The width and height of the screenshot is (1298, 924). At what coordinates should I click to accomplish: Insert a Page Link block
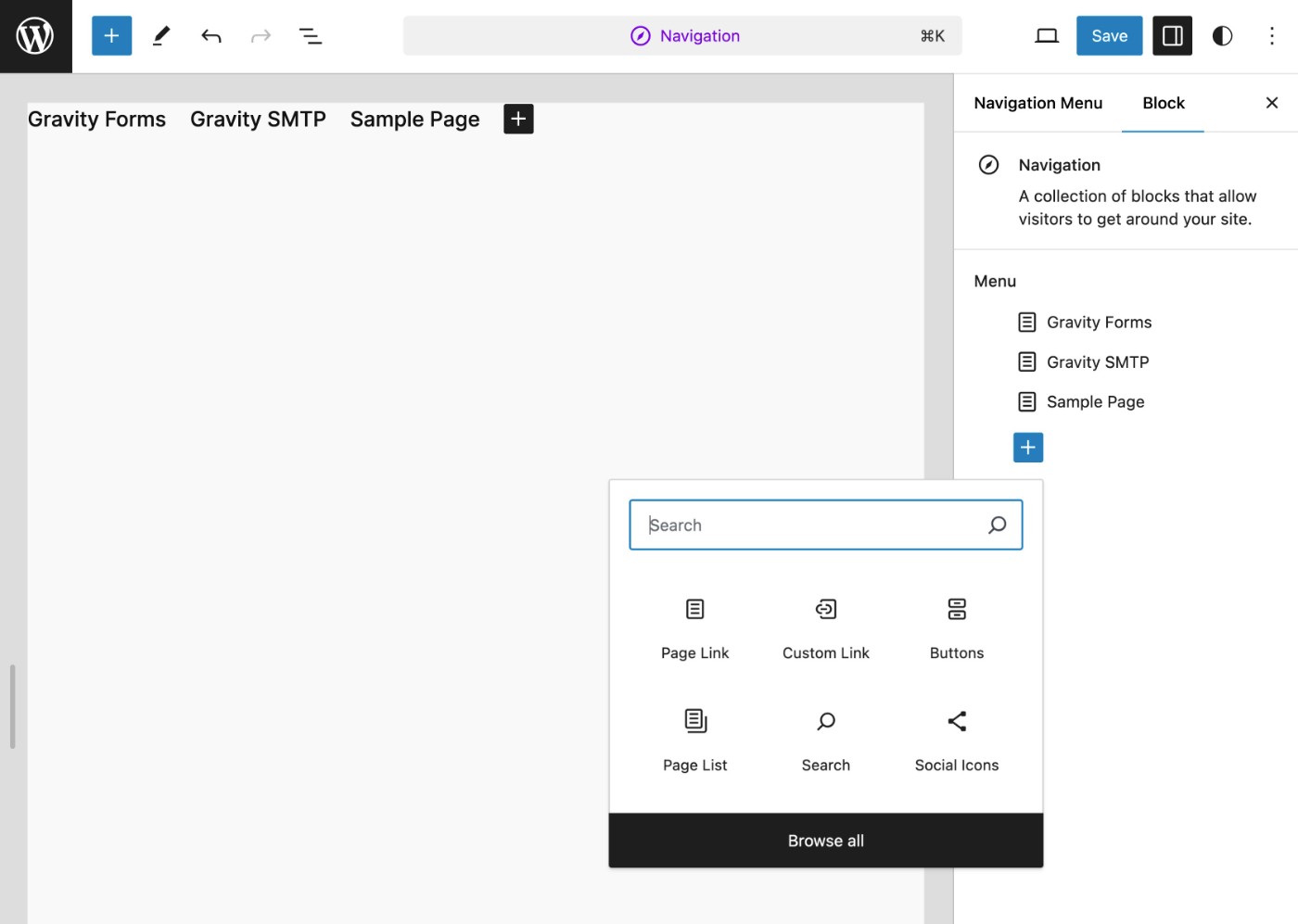pyautogui.click(x=695, y=628)
